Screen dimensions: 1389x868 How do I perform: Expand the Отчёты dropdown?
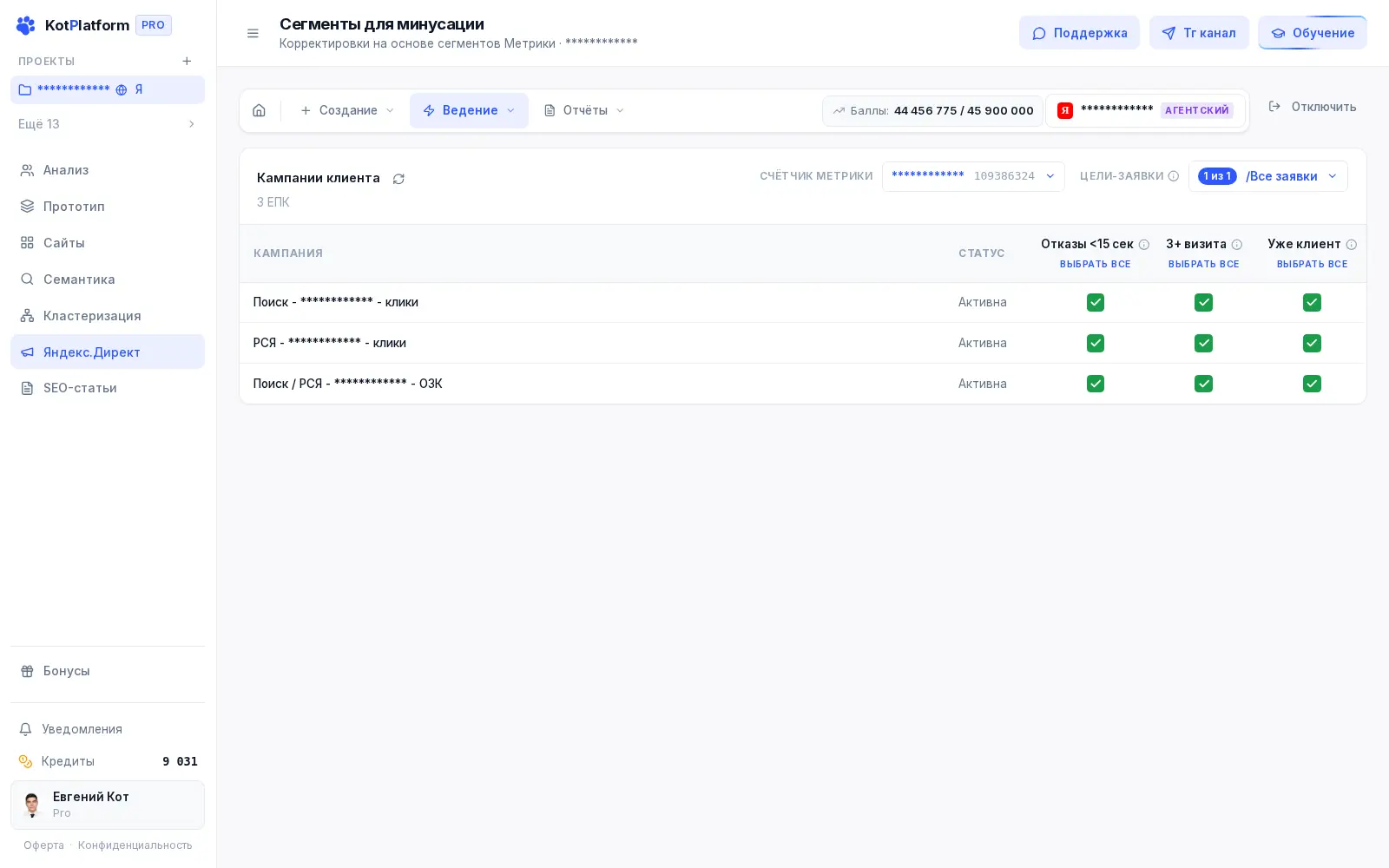584,110
